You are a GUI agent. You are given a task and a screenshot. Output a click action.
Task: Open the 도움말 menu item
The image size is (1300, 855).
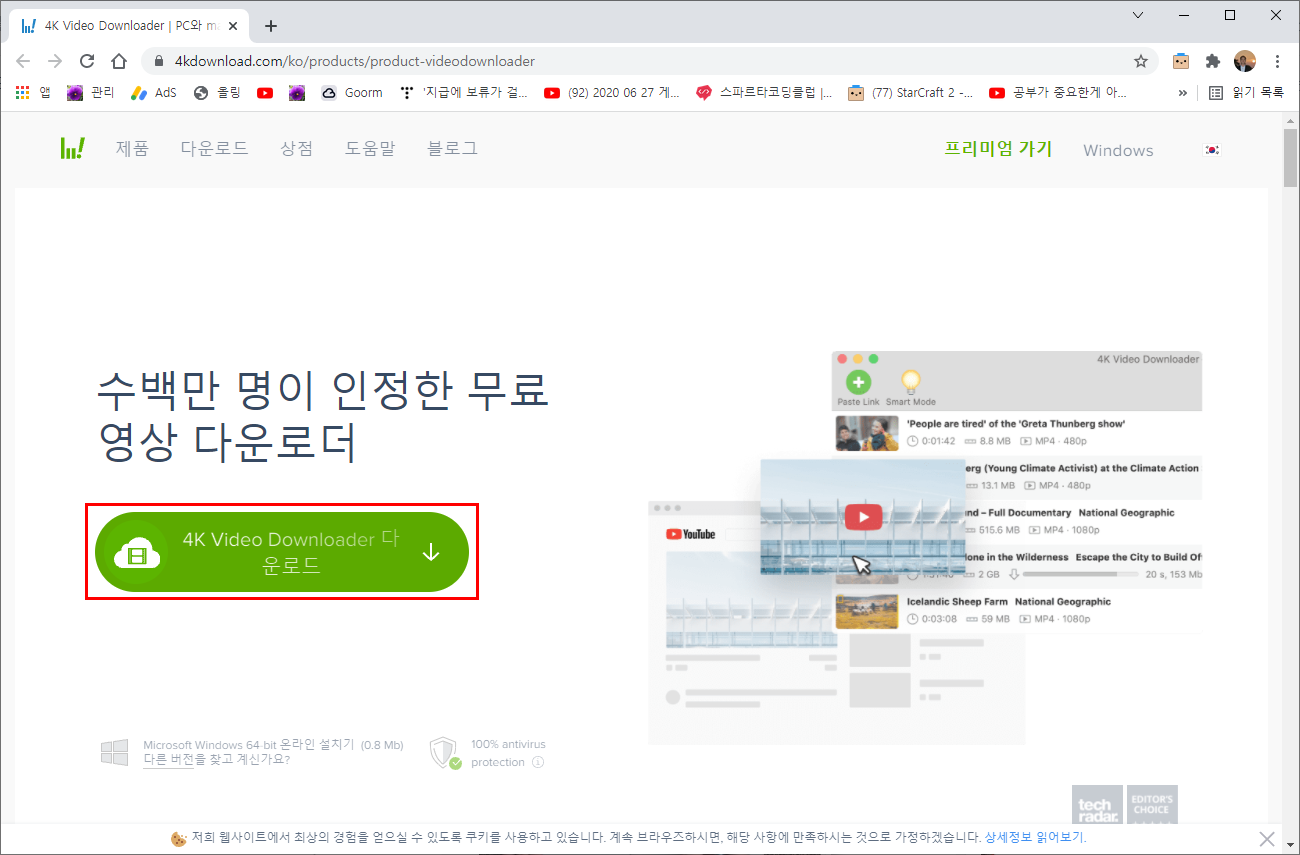pos(370,148)
